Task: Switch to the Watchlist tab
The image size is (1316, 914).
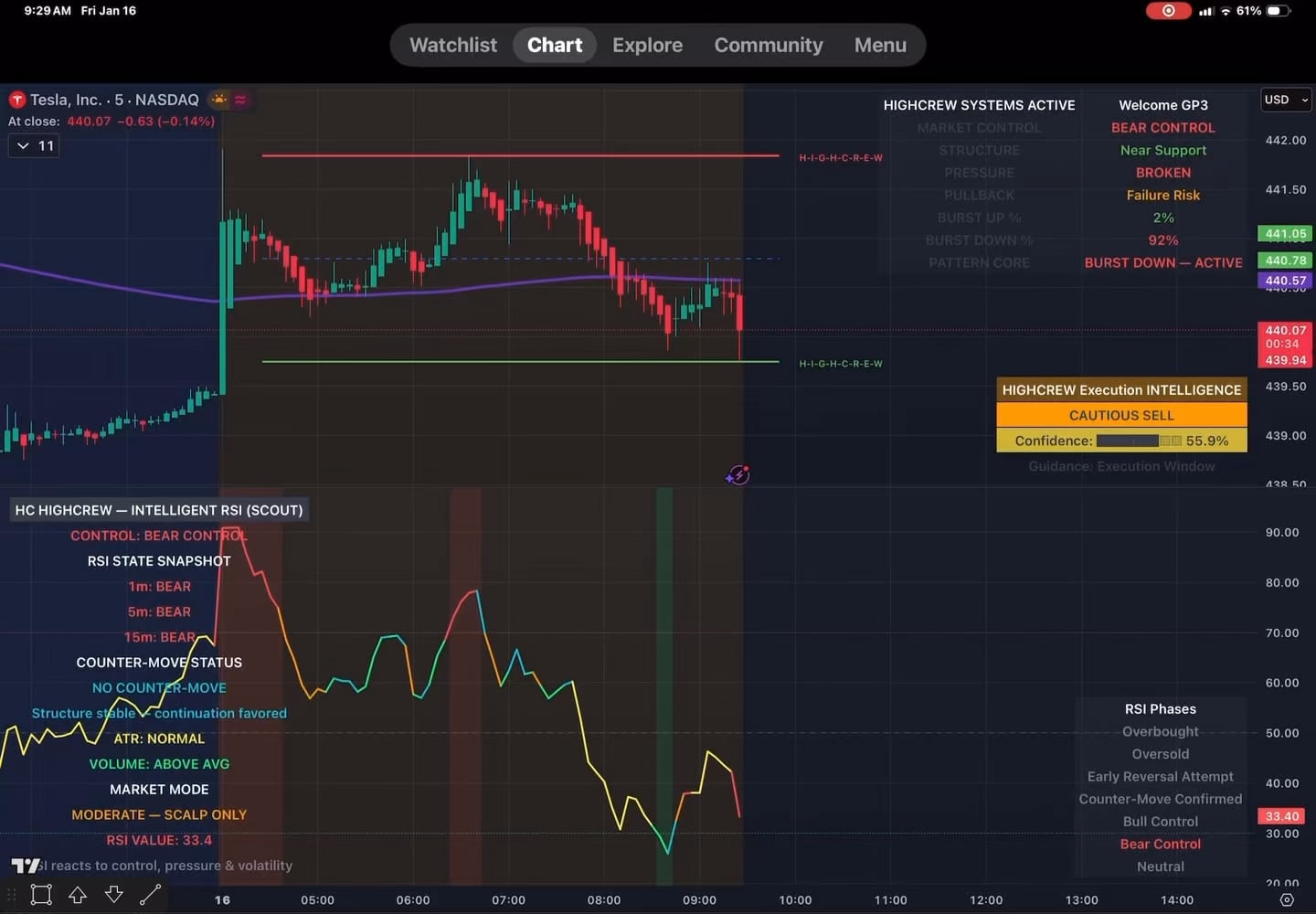Action: click(453, 46)
